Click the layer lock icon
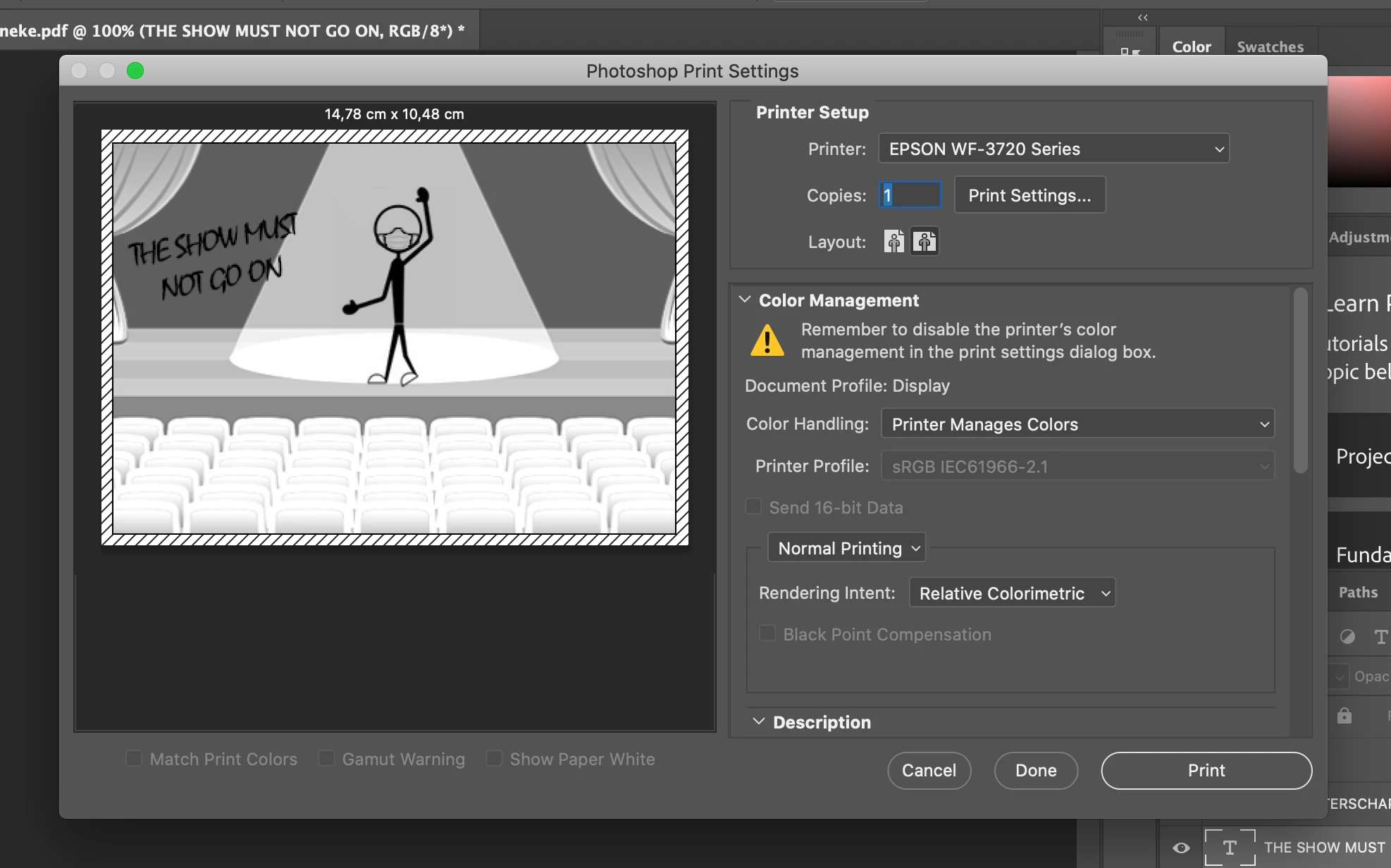This screenshot has width=1391, height=868. click(1344, 716)
